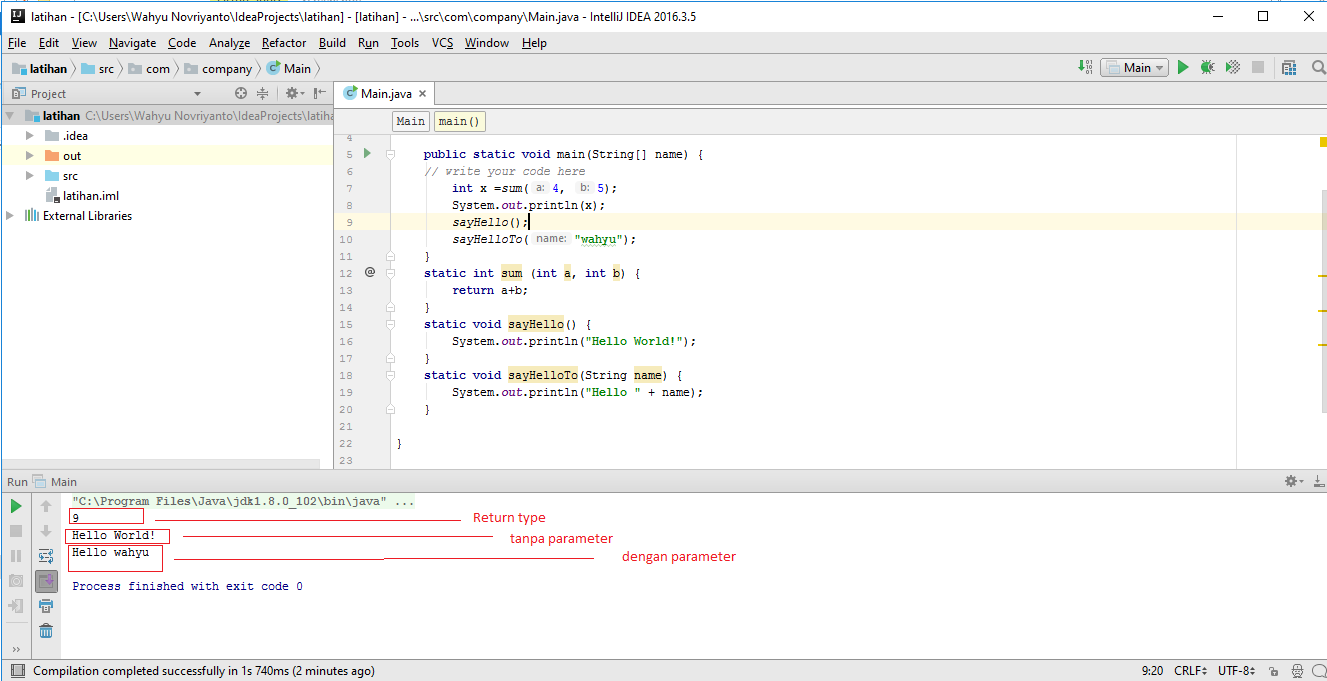Click main() in the breadcrumb navigation bar
This screenshot has width=1327, height=681.
(x=458, y=120)
